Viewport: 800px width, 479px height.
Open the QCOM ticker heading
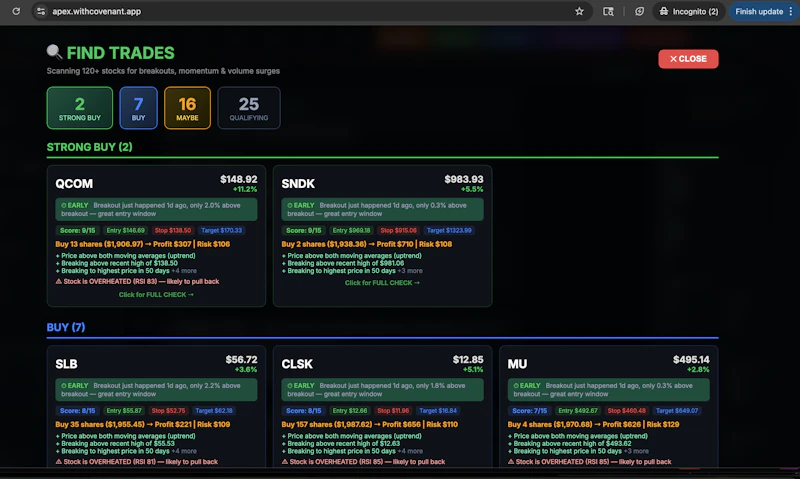pos(74,184)
